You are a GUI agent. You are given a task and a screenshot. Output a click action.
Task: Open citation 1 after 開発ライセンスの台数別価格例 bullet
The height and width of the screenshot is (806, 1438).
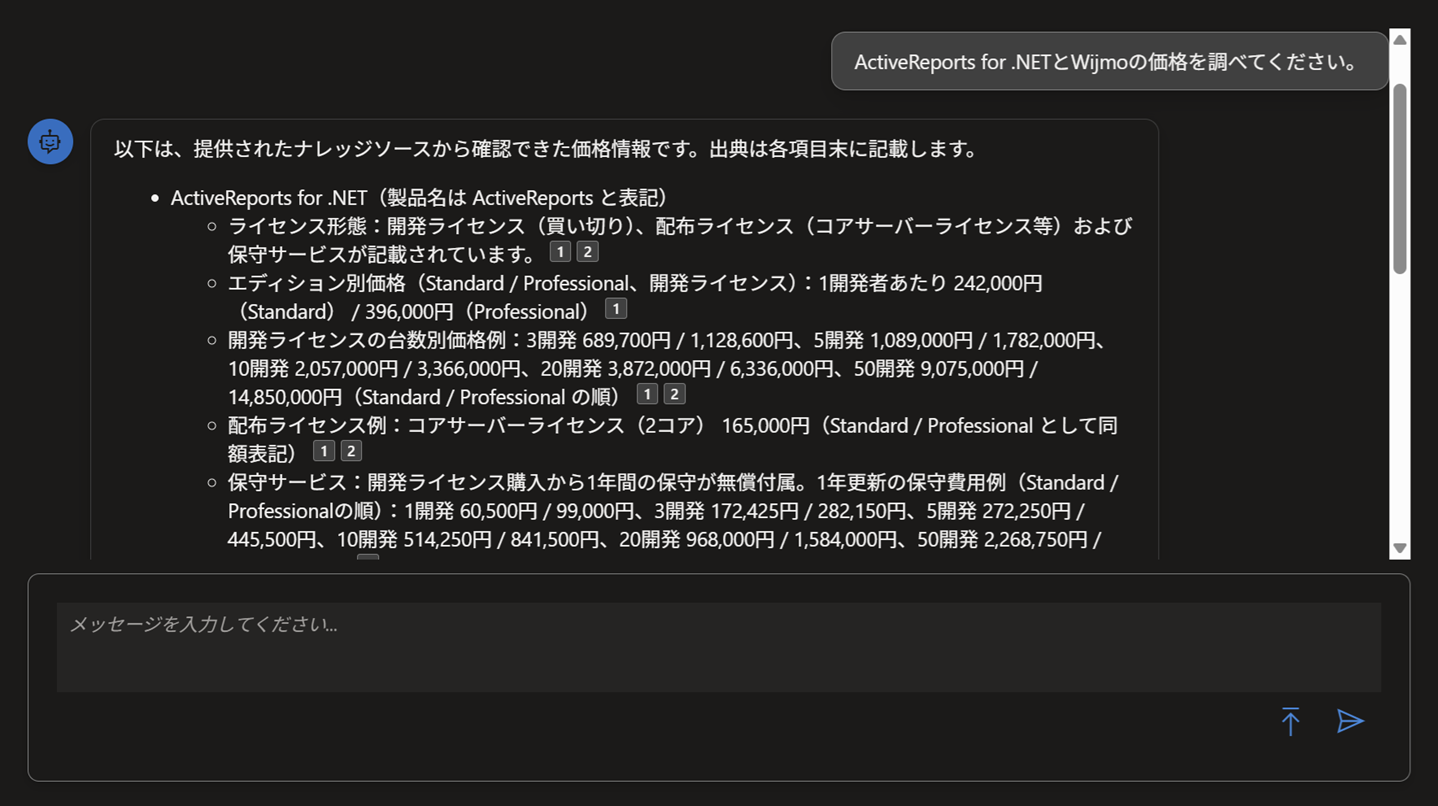(646, 393)
